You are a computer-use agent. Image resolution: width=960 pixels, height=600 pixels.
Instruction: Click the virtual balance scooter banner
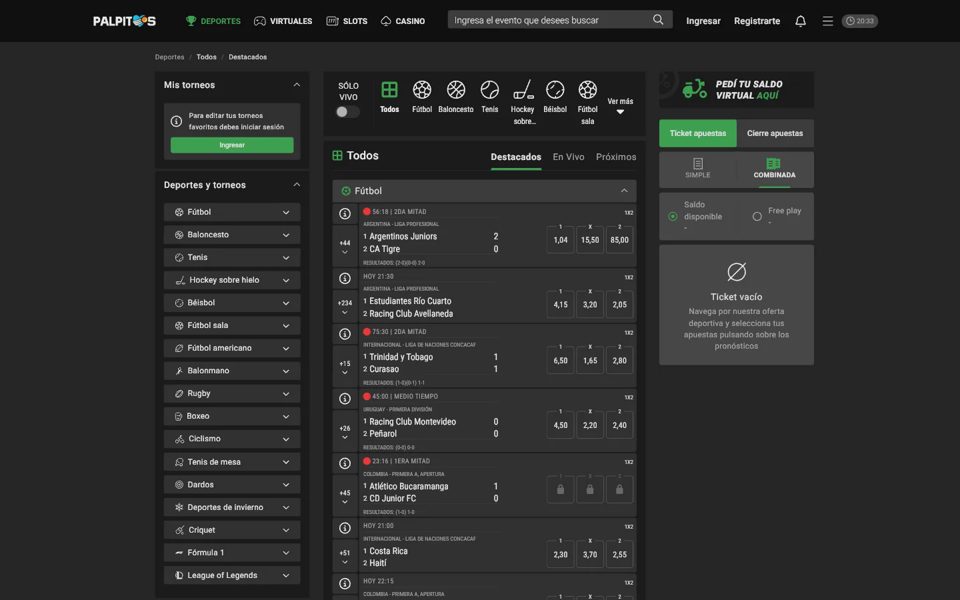[x=737, y=89]
